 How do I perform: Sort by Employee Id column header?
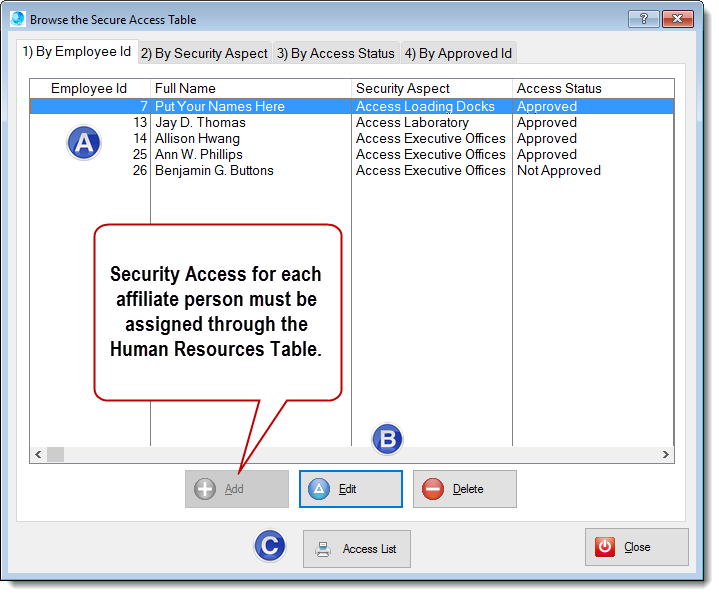coord(91,88)
